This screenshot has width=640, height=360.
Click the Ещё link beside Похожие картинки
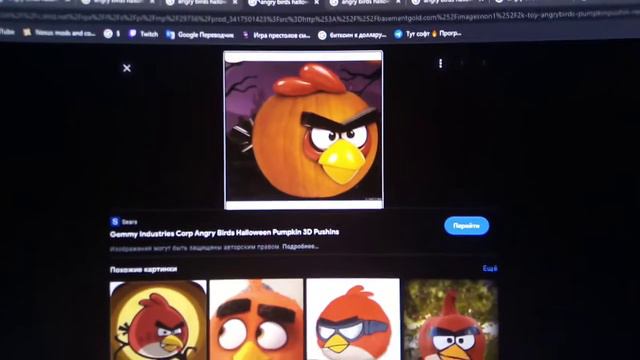point(490,268)
